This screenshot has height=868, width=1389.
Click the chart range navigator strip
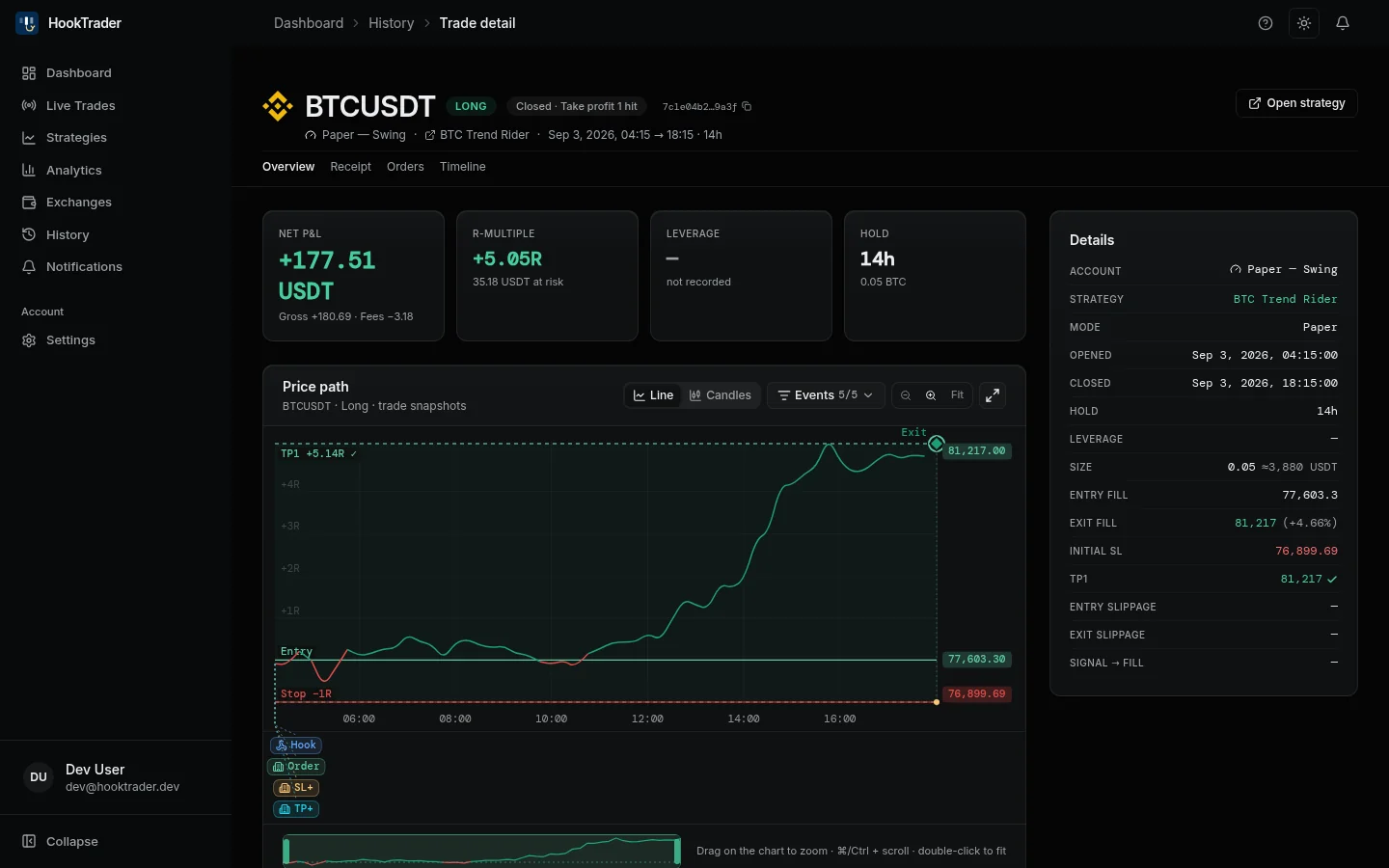481,851
